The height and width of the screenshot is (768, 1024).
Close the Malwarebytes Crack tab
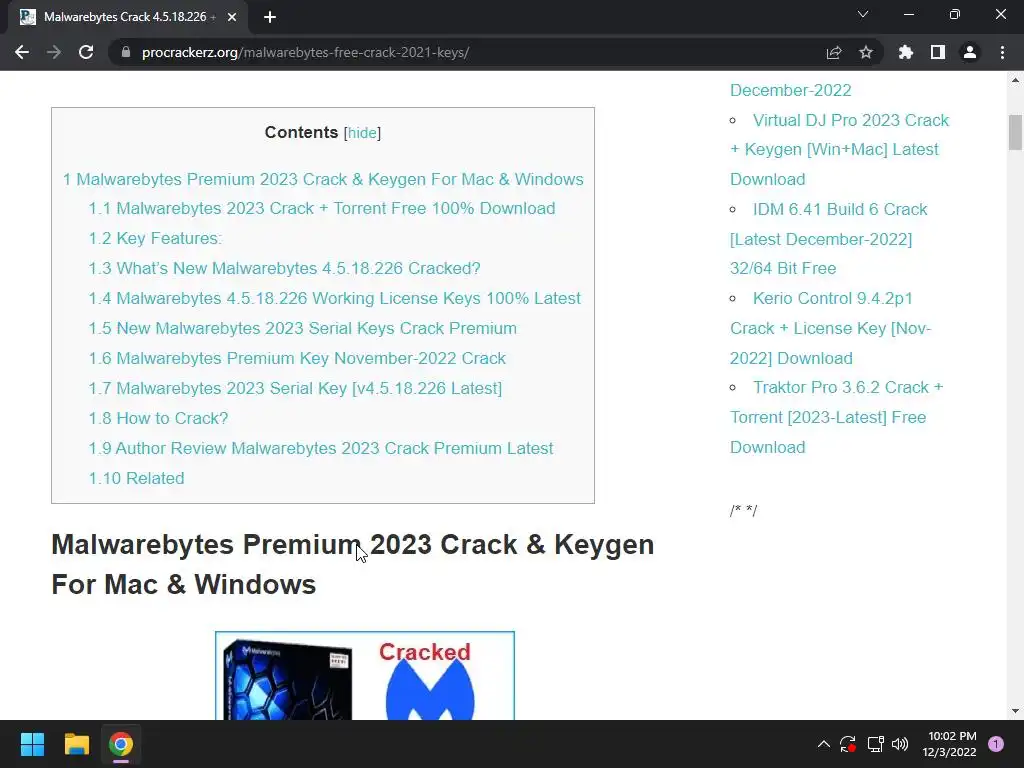pyautogui.click(x=232, y=17)
